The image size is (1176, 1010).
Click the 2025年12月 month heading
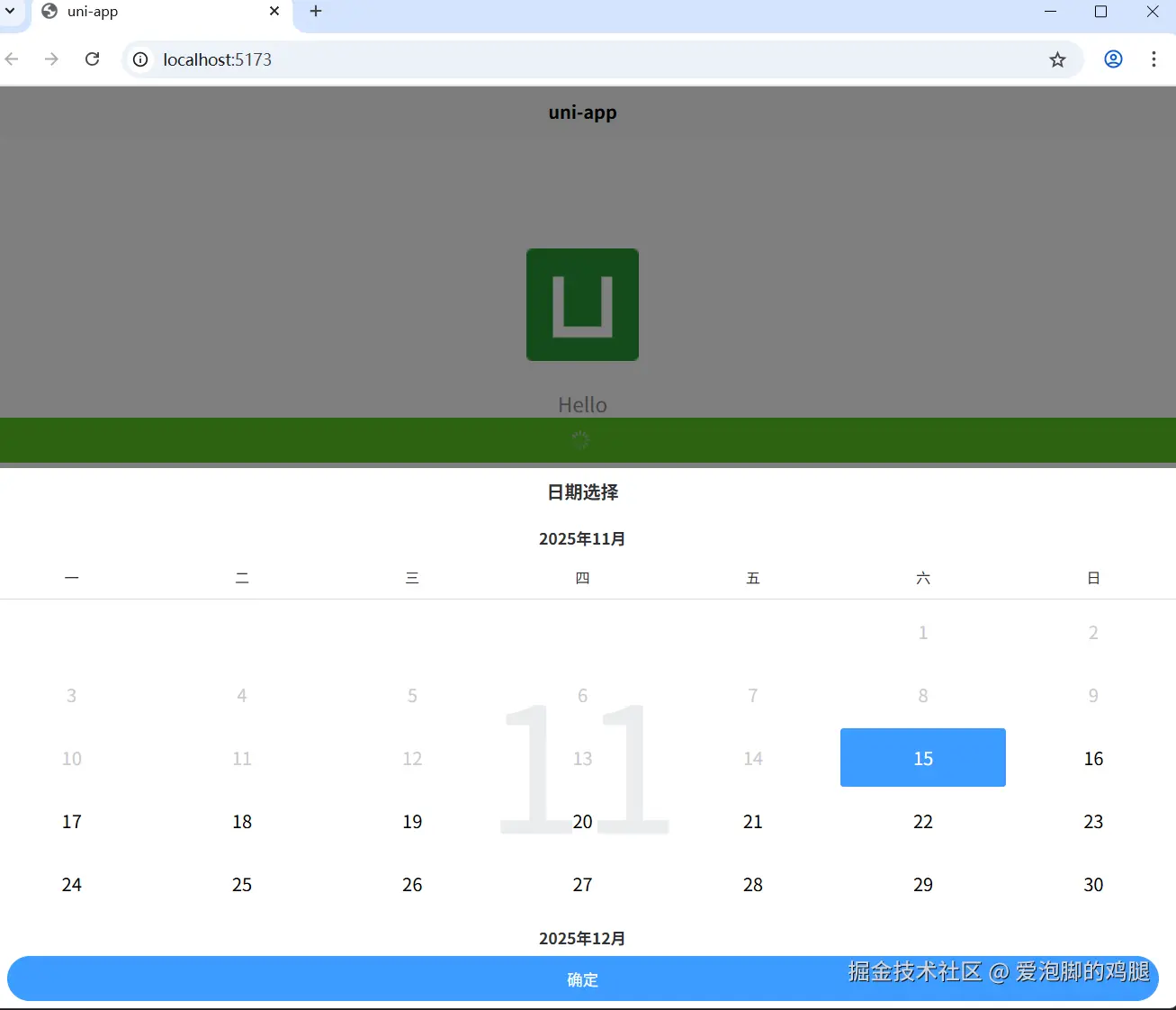(x=582, y=939)
